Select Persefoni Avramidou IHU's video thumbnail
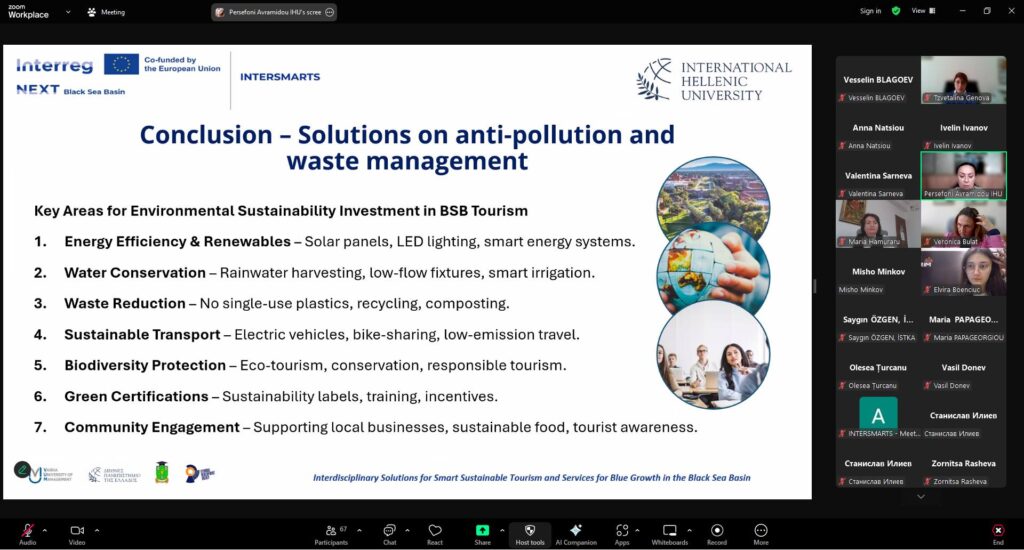This screenshot has width=1024, height=550. point(963,175)
